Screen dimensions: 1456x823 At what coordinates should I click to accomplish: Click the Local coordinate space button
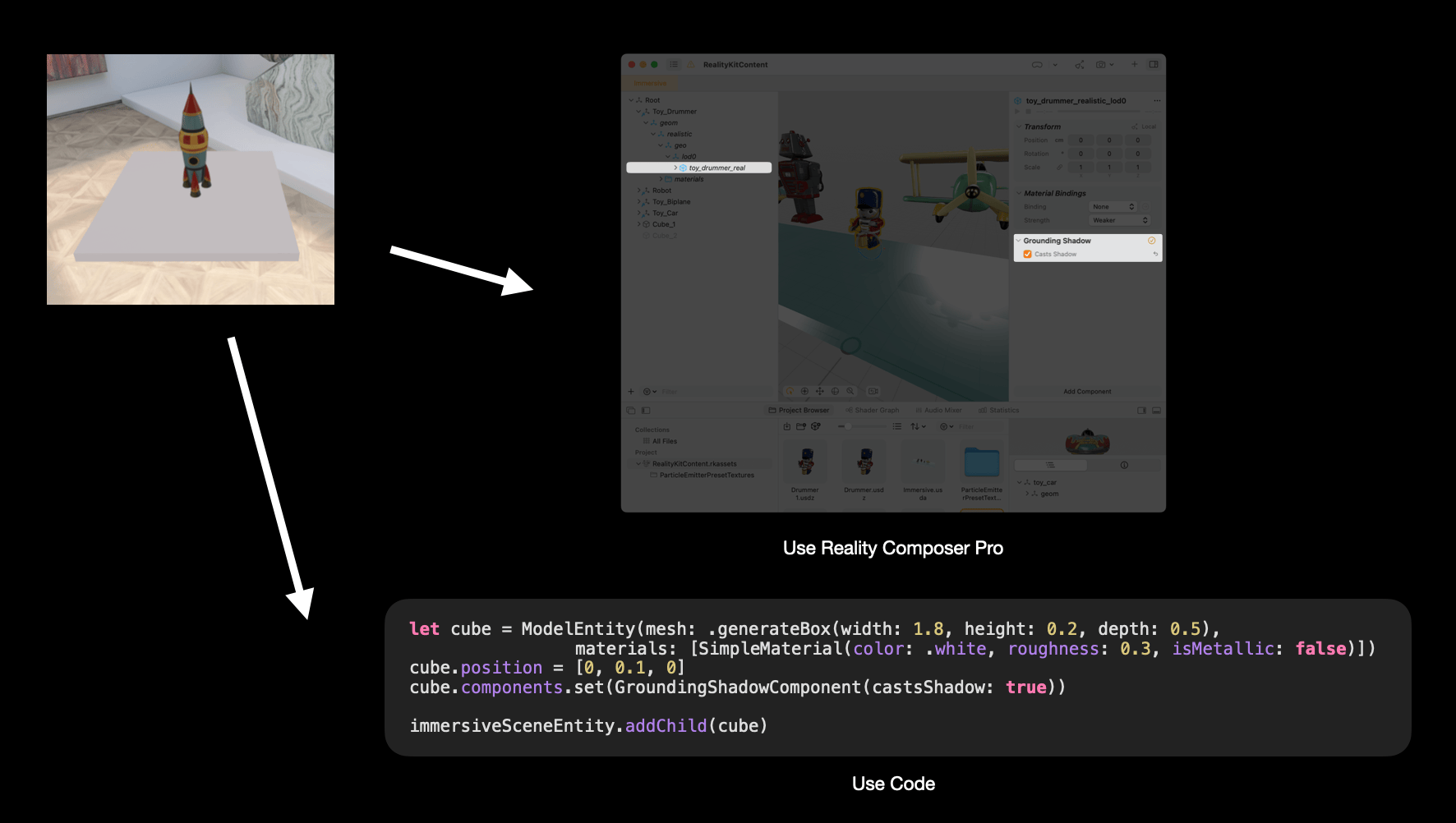[x=1144, y=127]
